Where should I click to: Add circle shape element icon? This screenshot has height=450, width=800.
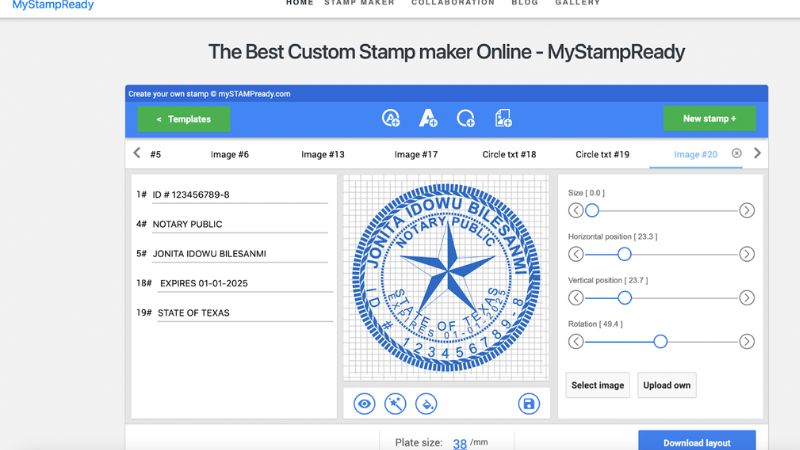click(465, 118)
